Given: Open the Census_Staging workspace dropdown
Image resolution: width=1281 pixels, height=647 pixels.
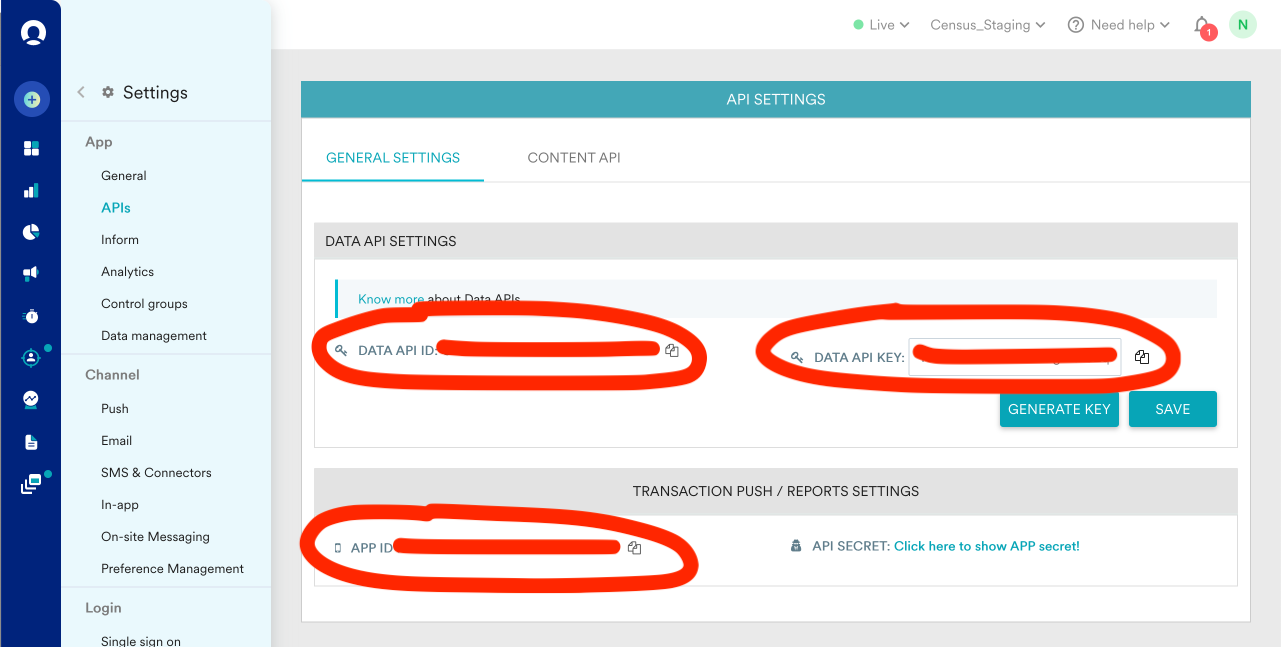Looking at the screenshot, I should coord(987,25).
